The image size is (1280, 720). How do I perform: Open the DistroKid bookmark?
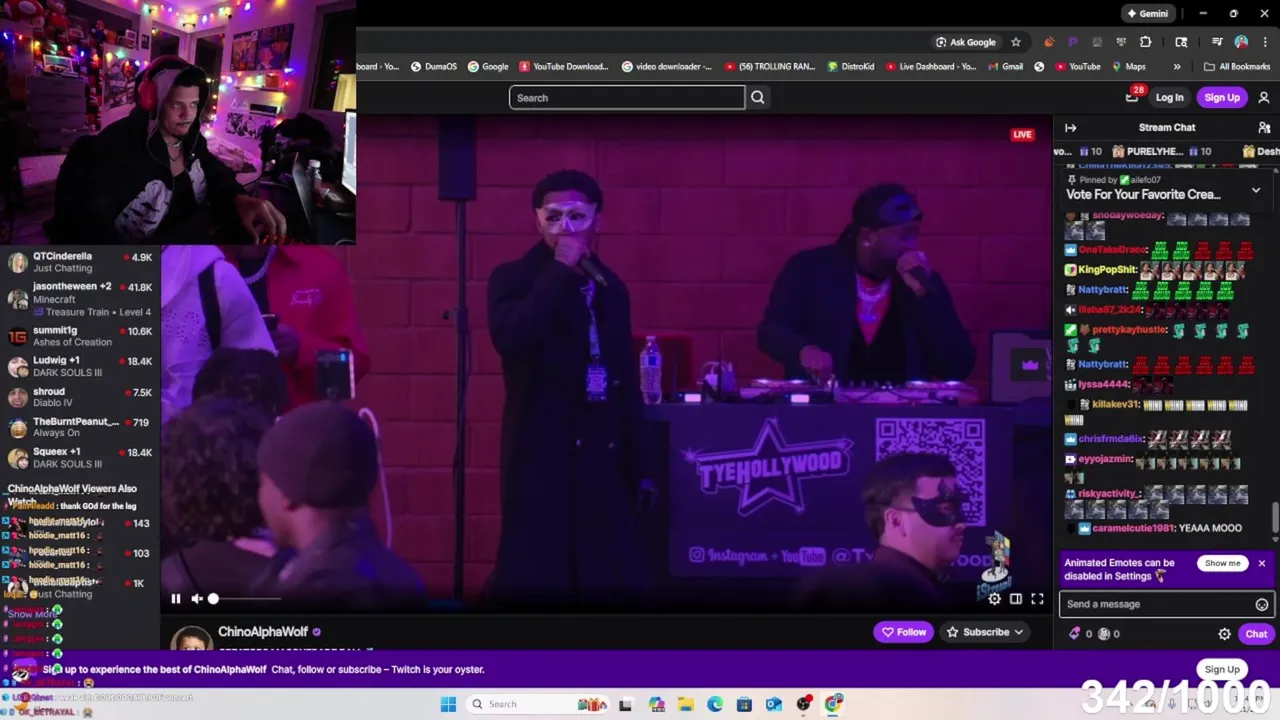tap(851, 67)
